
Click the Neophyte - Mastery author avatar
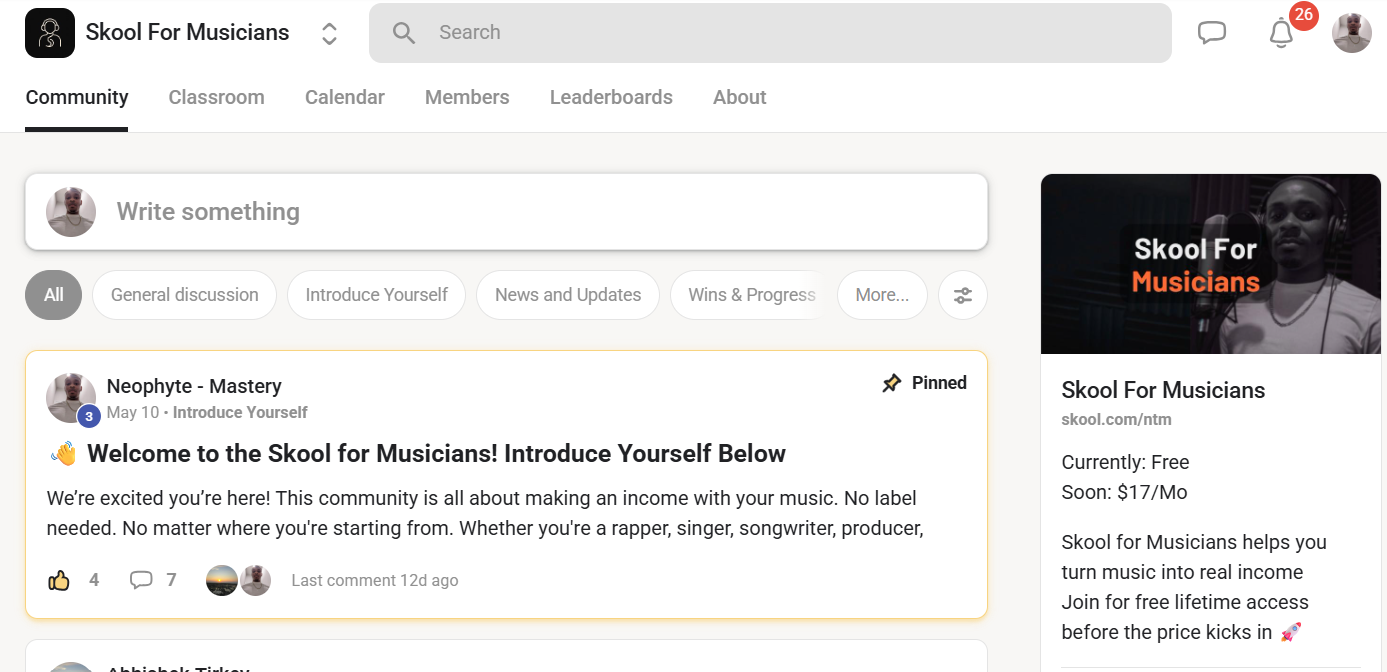pyautogui.click(x=71, y=398)
